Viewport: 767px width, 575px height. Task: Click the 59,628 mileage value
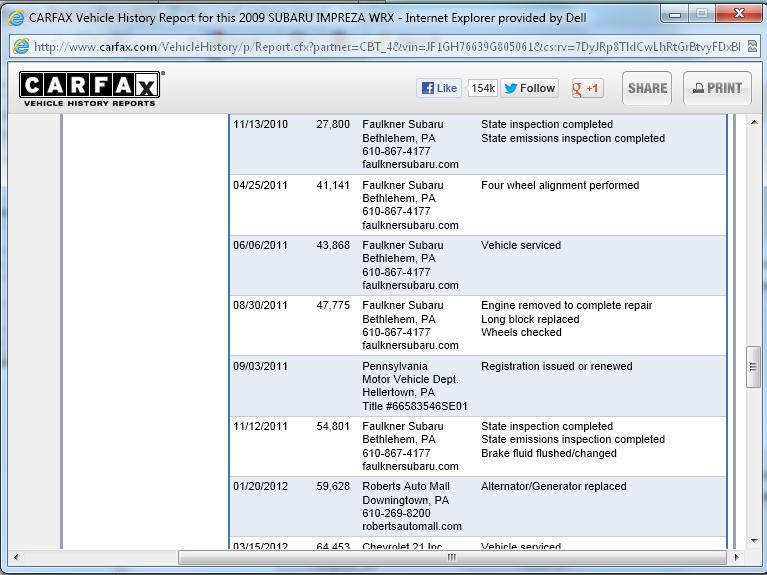[333, 486]
